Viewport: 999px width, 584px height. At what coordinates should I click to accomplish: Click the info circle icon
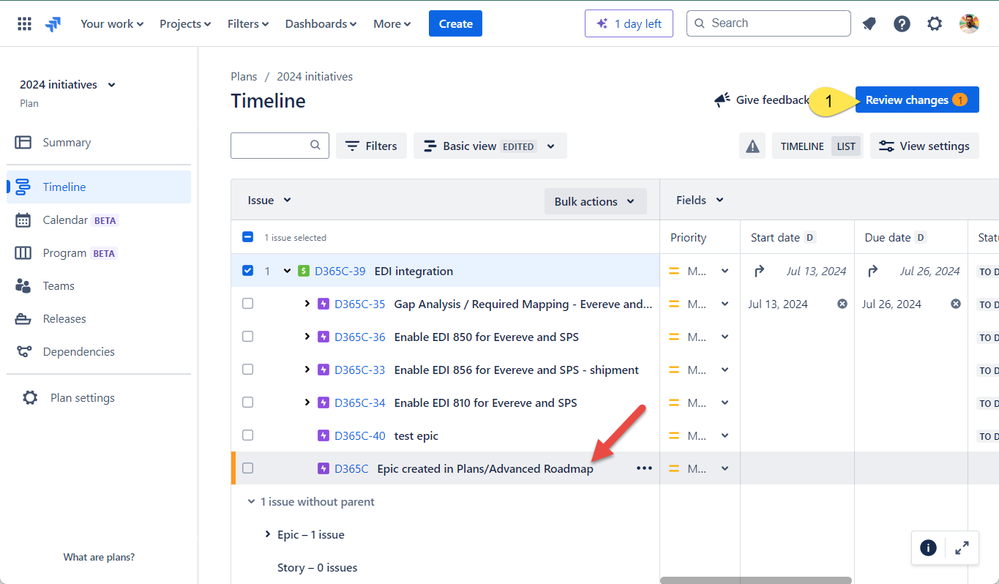click(928, 548)
